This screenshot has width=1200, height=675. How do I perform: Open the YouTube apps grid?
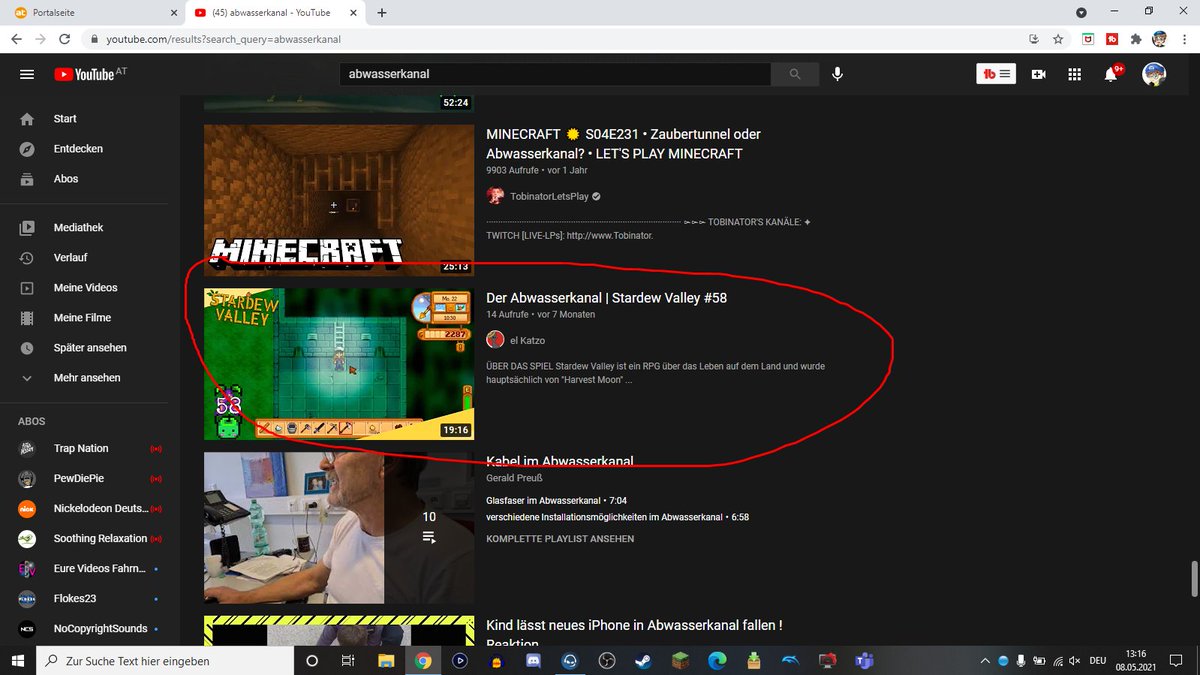[1075, 74]
